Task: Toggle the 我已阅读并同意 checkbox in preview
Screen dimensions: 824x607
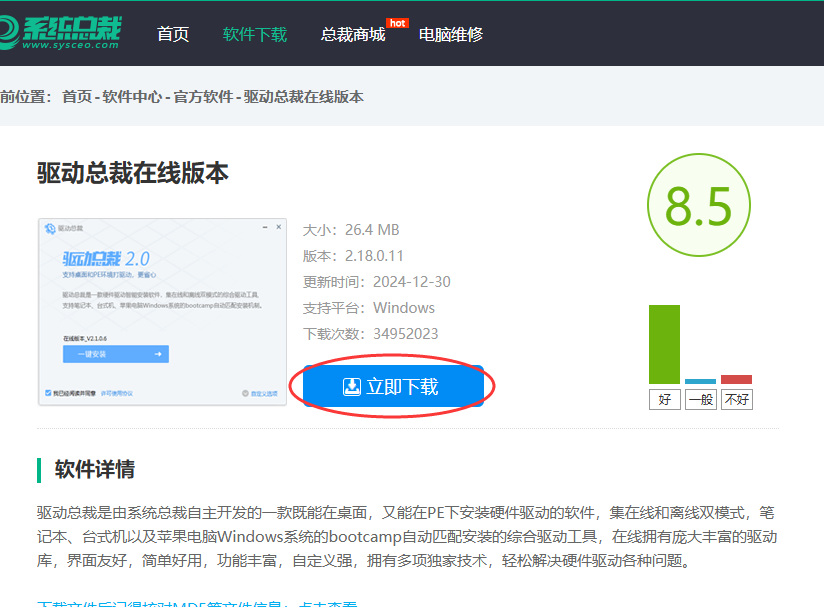Action: pos(48,394)
